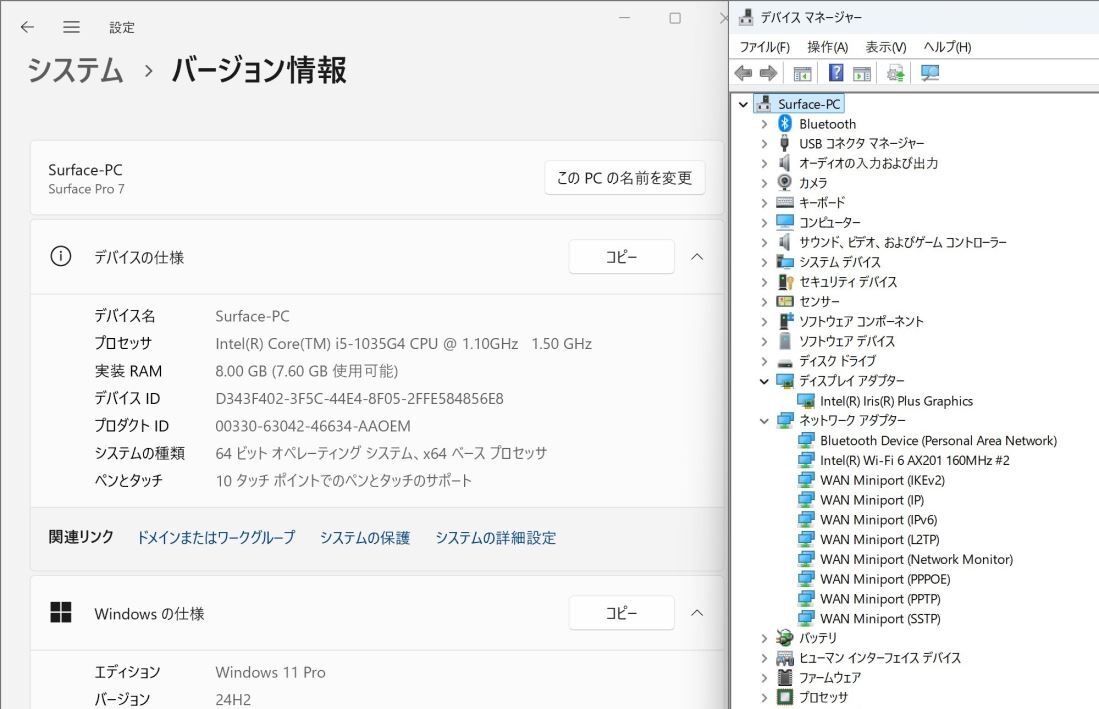Open the システムの保護 link
This screenshot has height=709, width=1099.
366,537
